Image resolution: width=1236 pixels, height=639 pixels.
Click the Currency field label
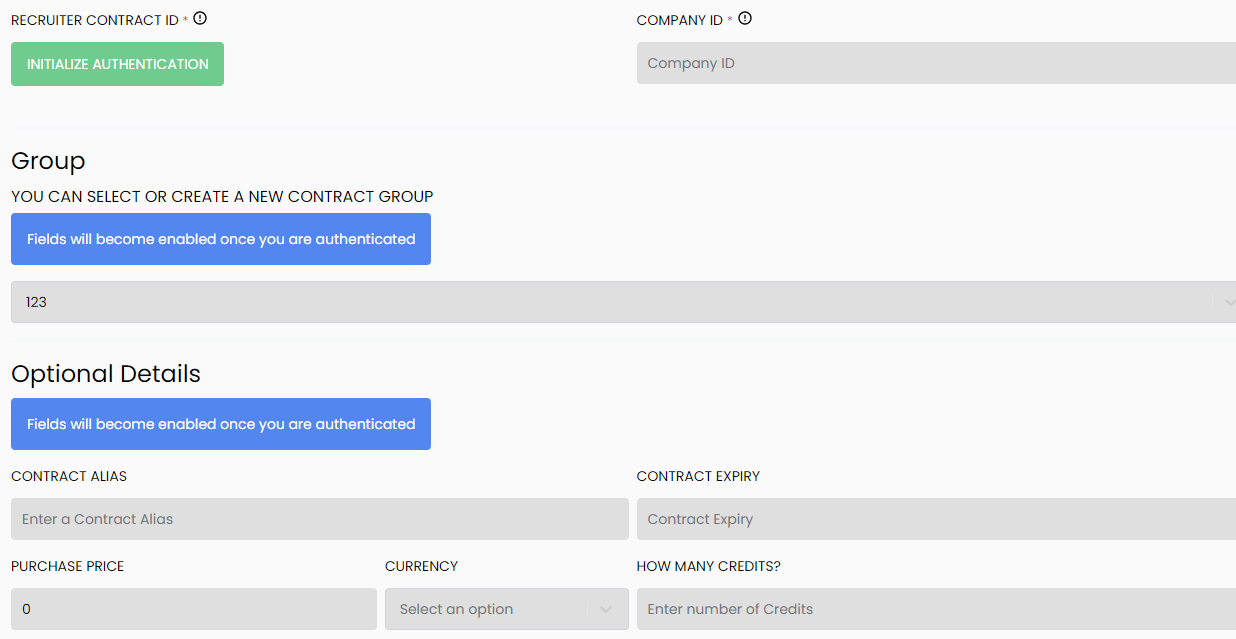coord(421,566)
